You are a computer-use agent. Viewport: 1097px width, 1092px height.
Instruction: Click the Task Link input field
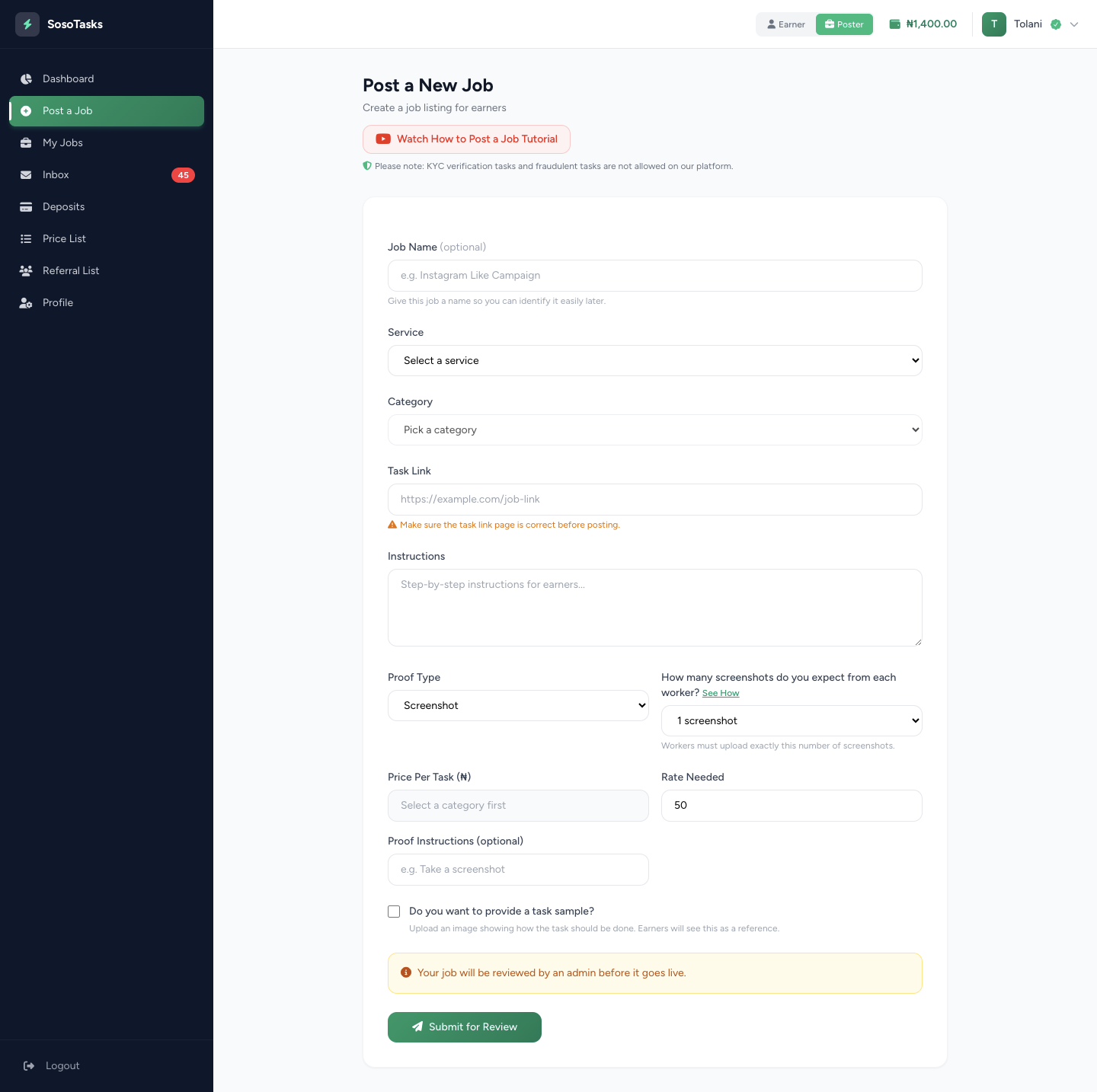click(x=655, y=500)
